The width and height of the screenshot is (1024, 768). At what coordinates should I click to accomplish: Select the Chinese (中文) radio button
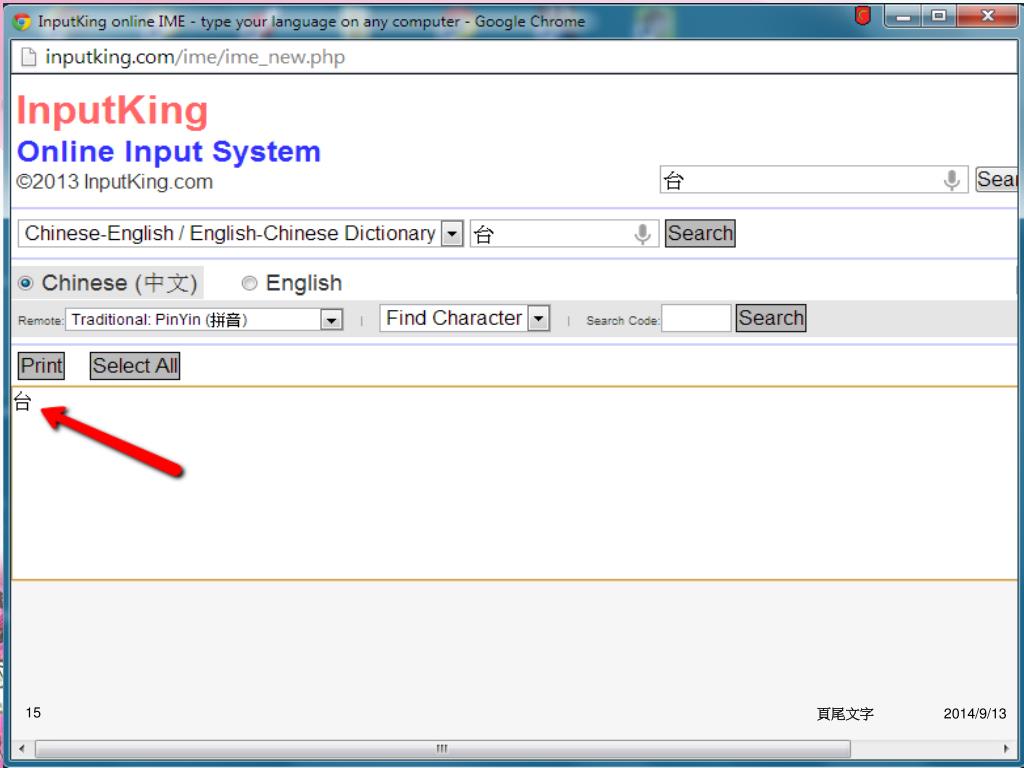26,284
